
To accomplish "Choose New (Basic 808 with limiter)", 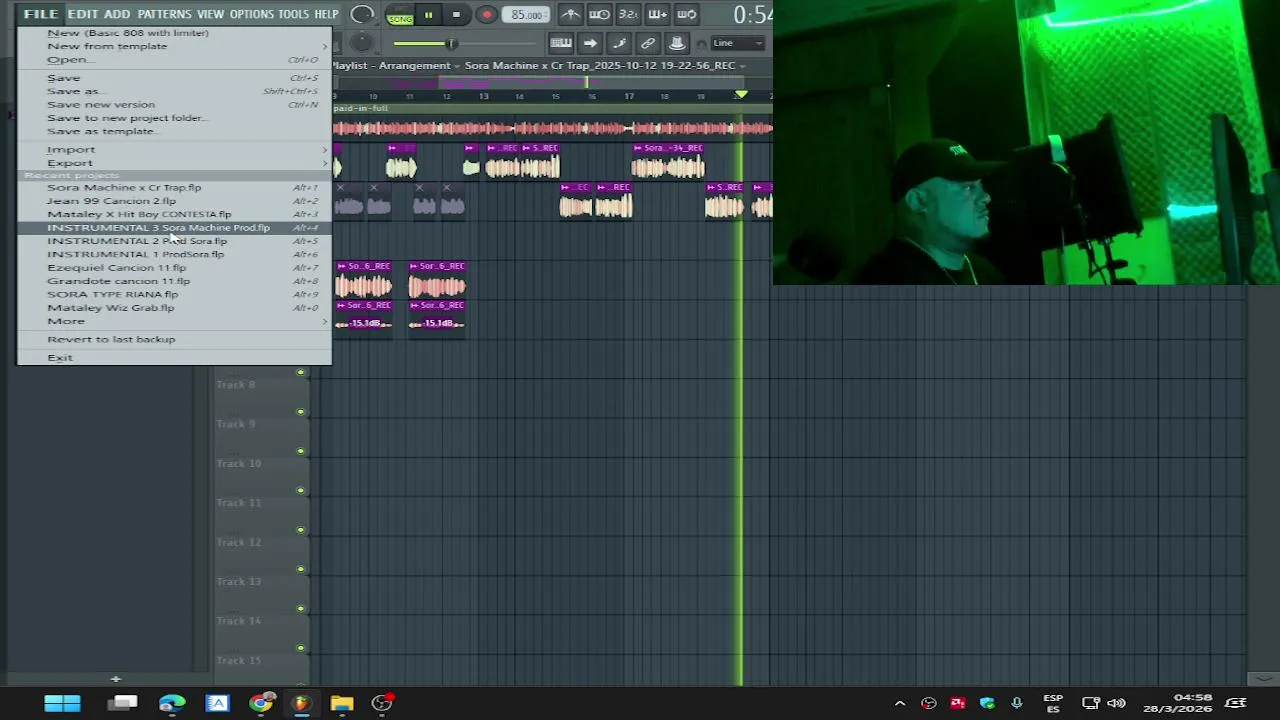I will click(x=174, y=33).
